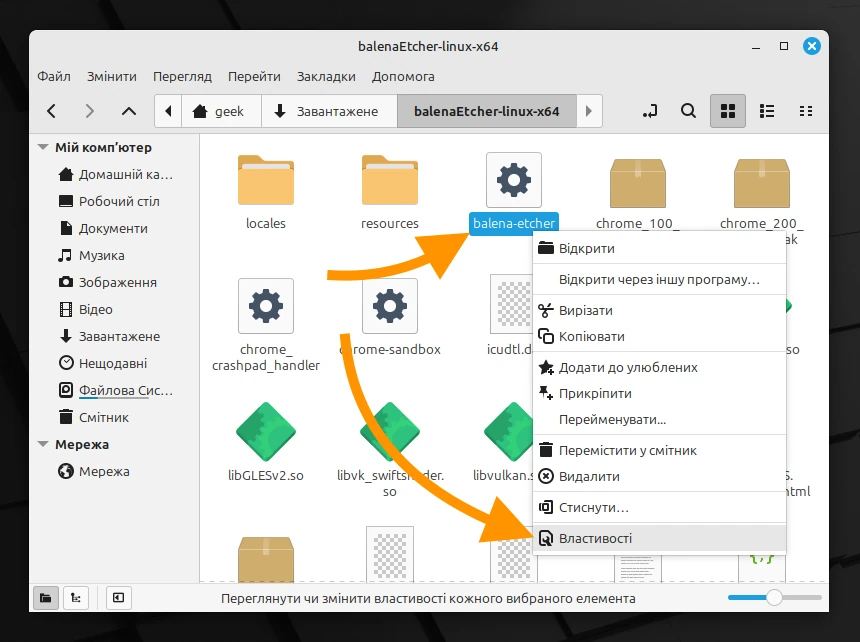
Task: Choose Властивості in the context menu
Action: coord(659,538)
